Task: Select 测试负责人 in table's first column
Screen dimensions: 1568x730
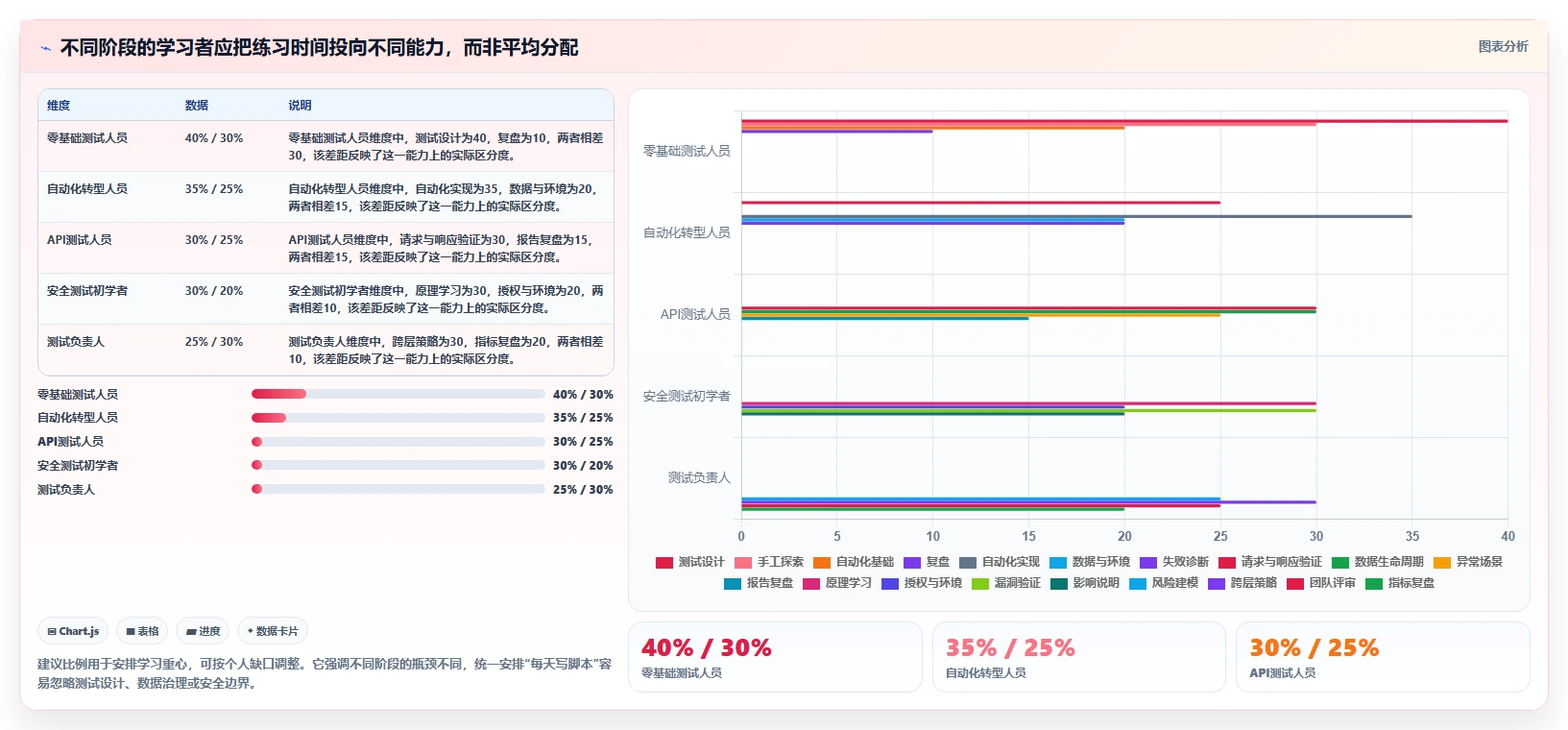Action: tap(76, 342)
